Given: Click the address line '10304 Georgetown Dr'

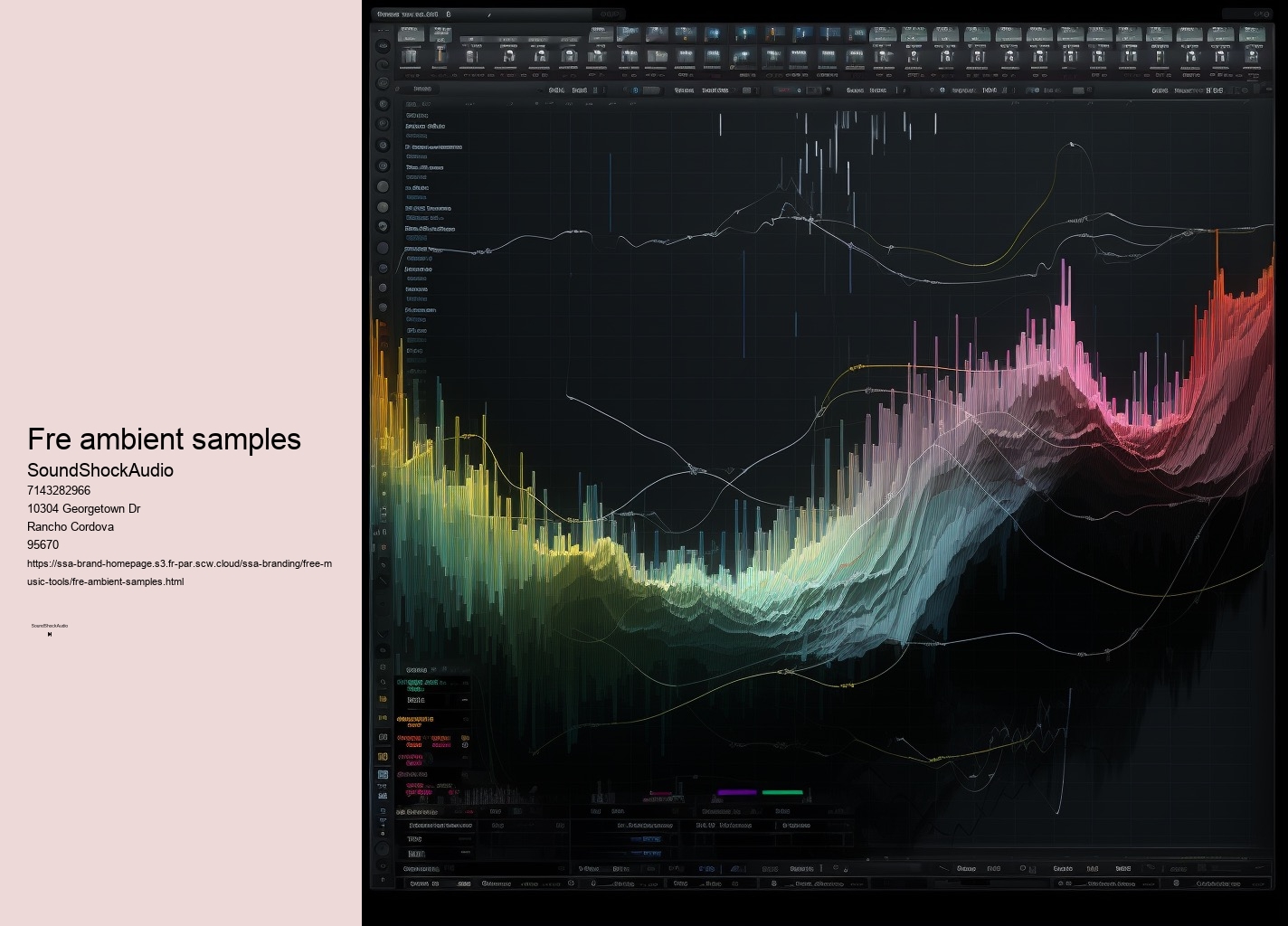Looking at the screenshot, I should click(83, 508).
